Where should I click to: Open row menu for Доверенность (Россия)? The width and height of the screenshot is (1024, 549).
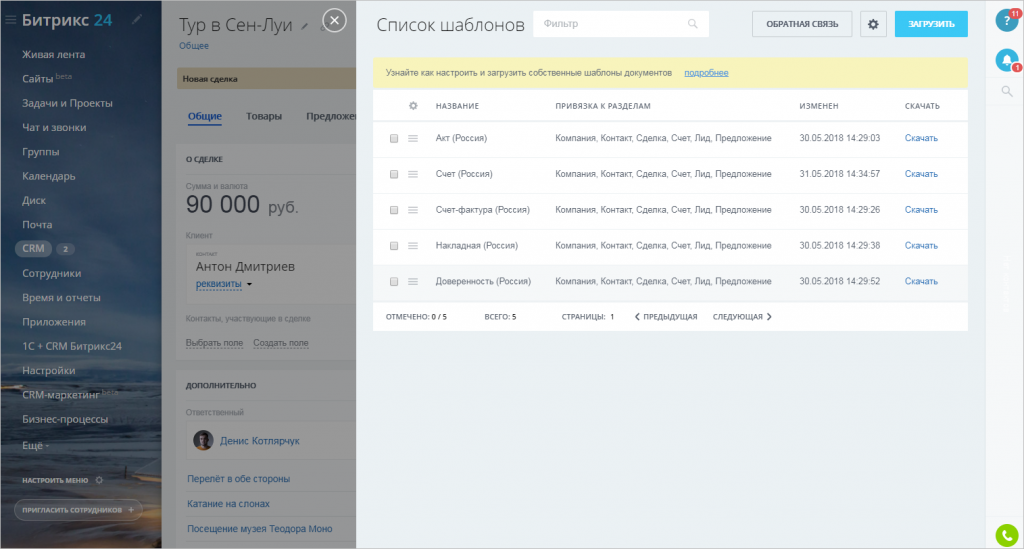tap(413, 282)
